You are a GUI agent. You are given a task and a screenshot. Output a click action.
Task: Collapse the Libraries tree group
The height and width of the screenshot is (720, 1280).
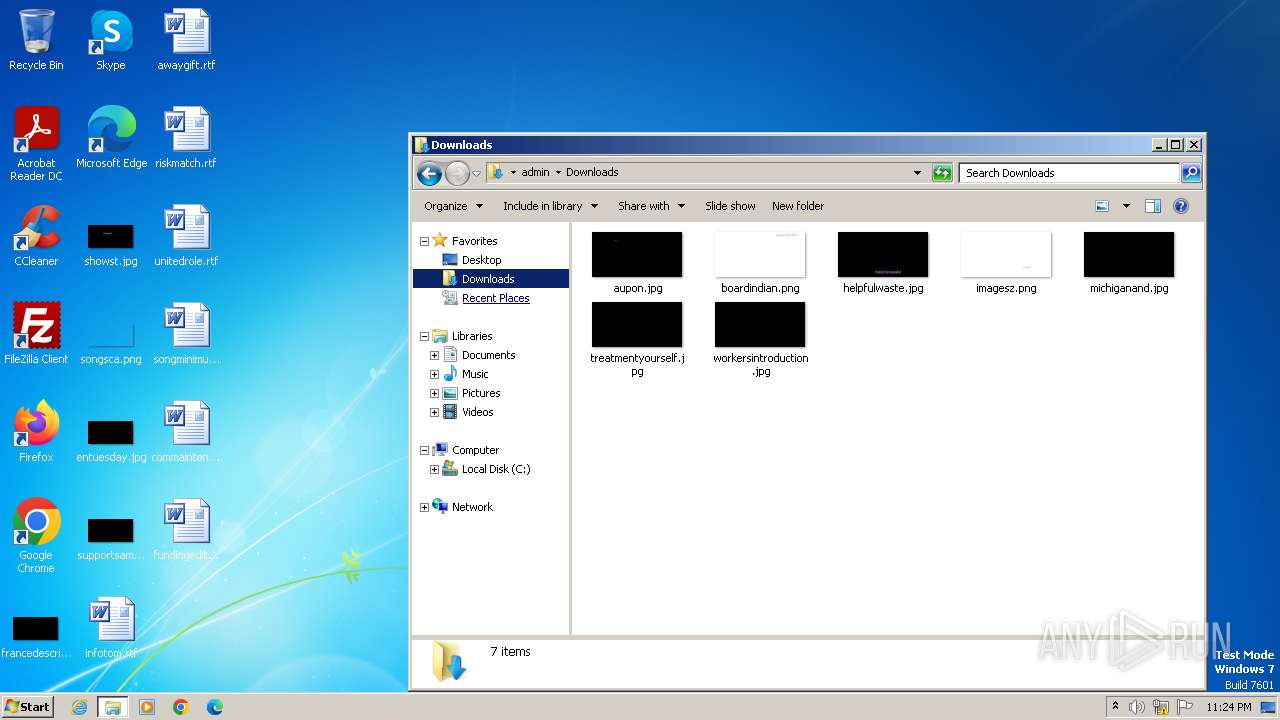tap(424, 336)
